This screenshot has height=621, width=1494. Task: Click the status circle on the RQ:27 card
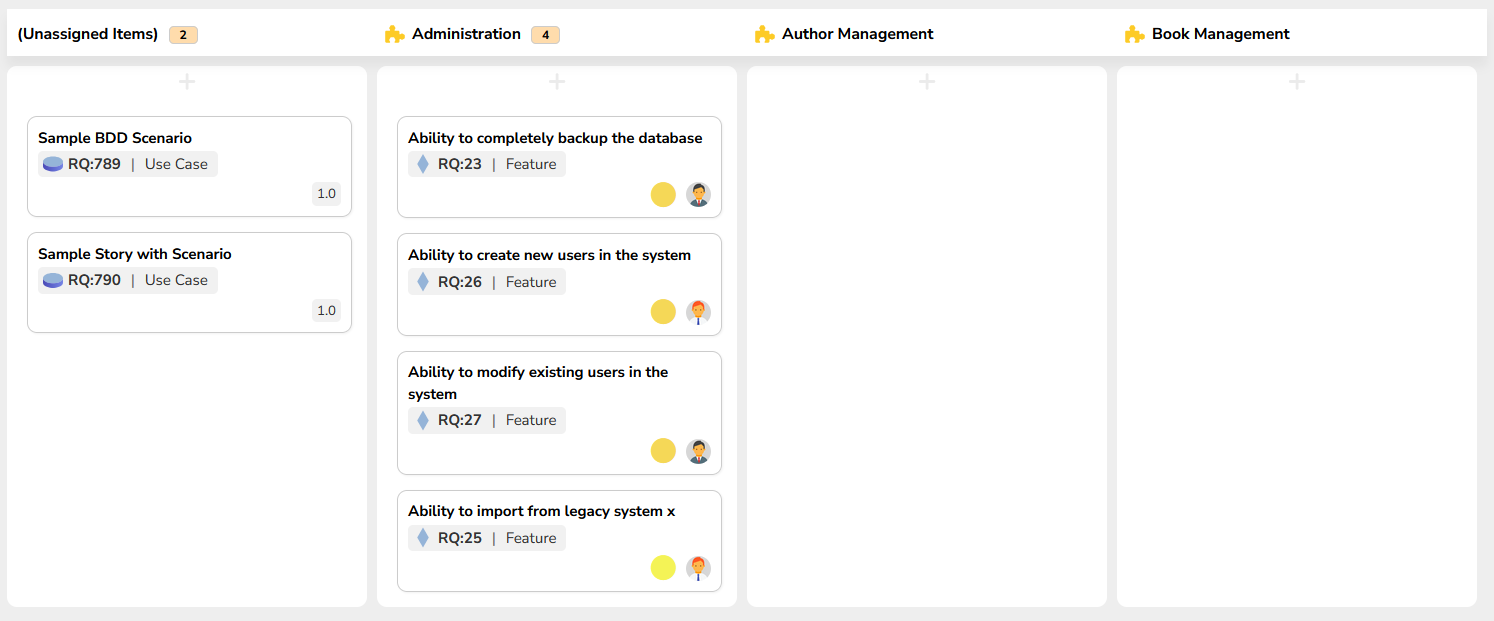pos(663,451)
